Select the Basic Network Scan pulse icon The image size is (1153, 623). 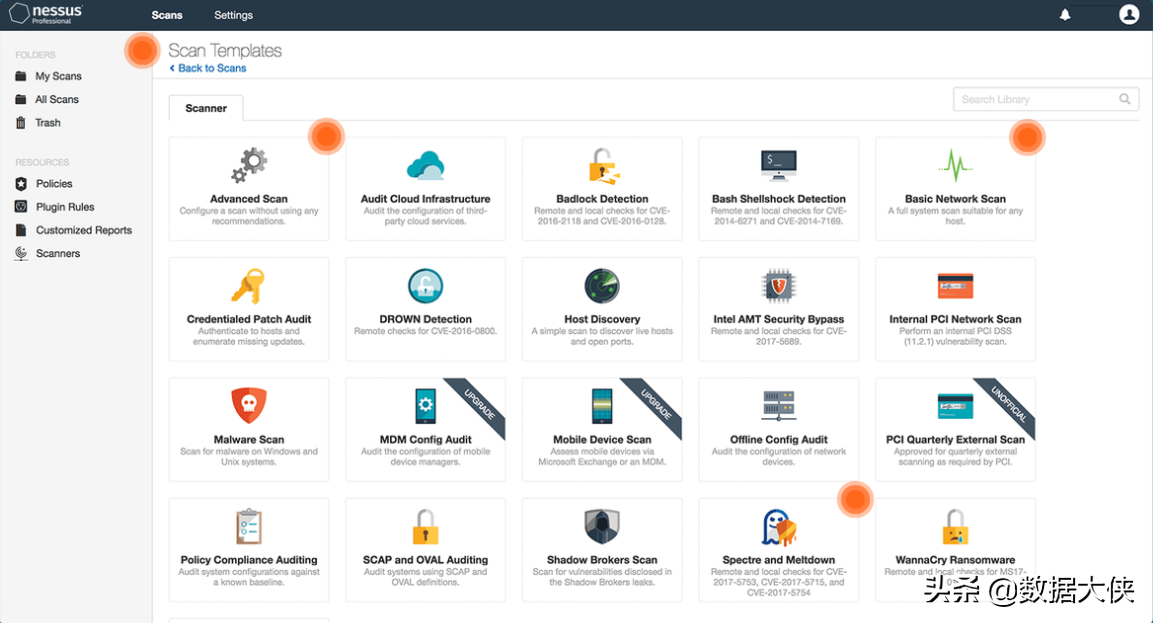pyautogui.click(x=955, y=165)
